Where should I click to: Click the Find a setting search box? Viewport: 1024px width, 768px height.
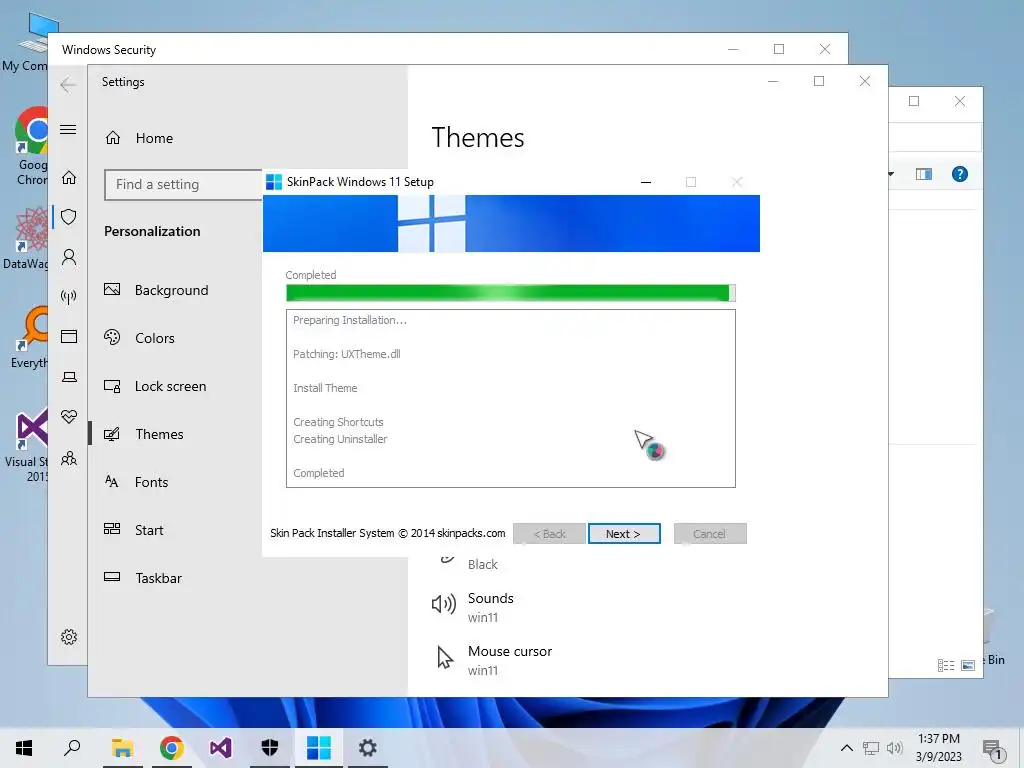coord(183,185)
